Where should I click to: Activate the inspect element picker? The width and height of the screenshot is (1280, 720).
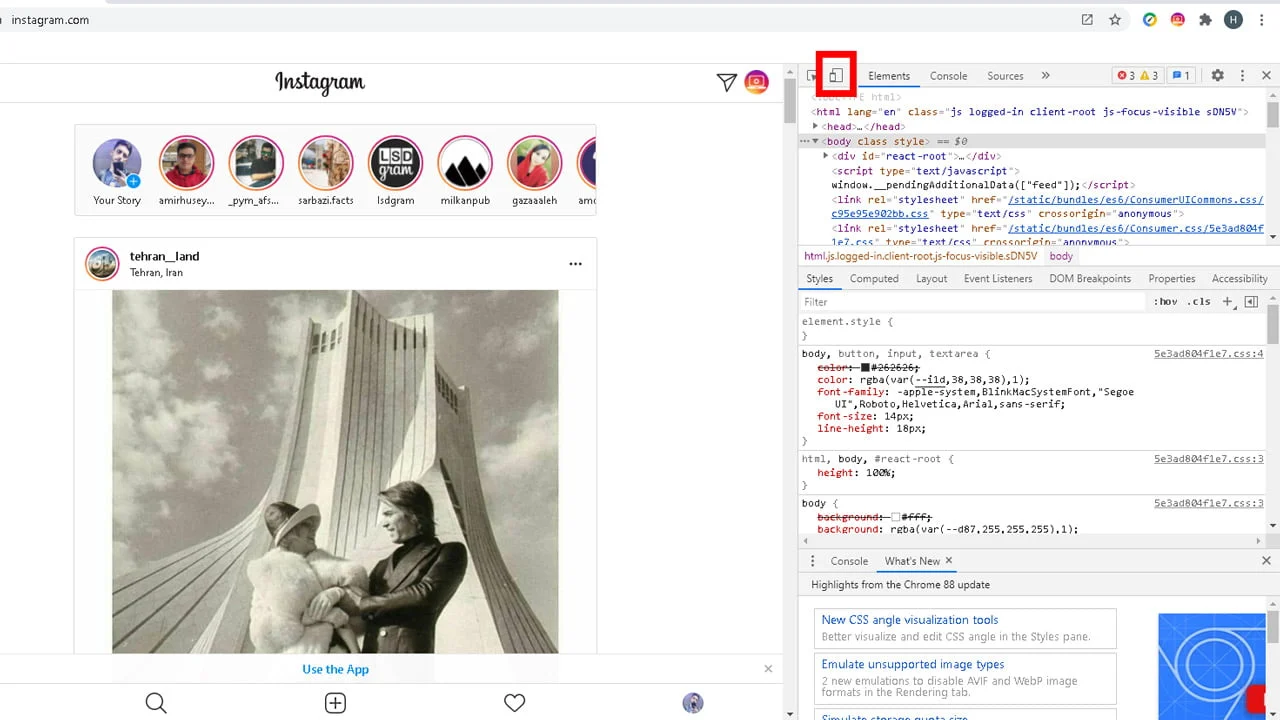pos(813,76)
